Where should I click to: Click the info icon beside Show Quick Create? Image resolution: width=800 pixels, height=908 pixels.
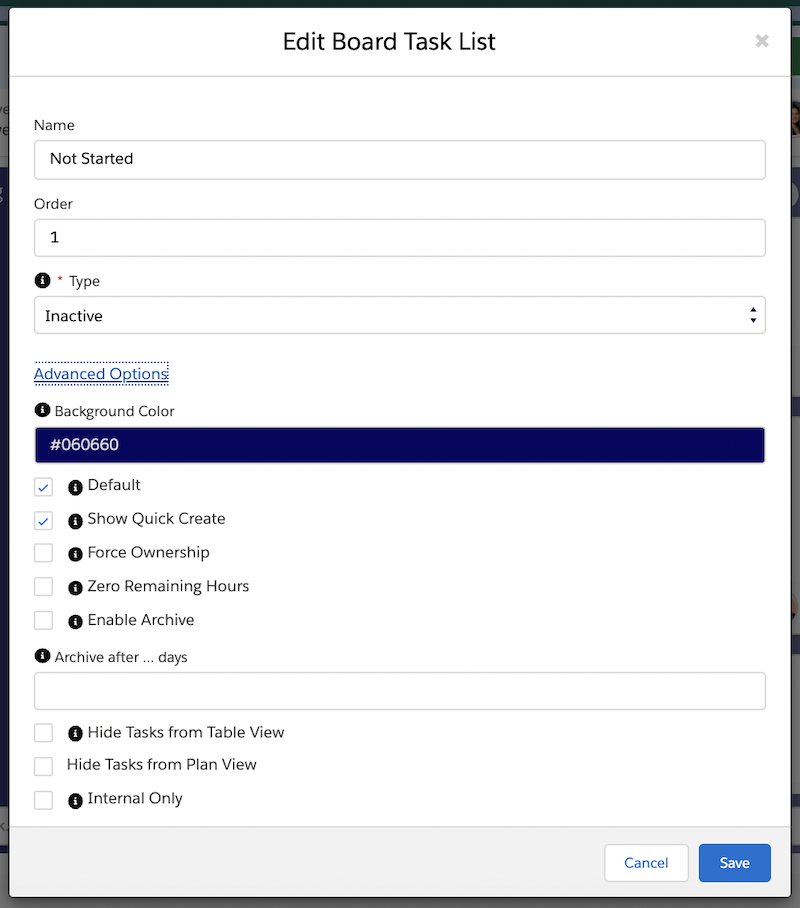click(75, 519)
